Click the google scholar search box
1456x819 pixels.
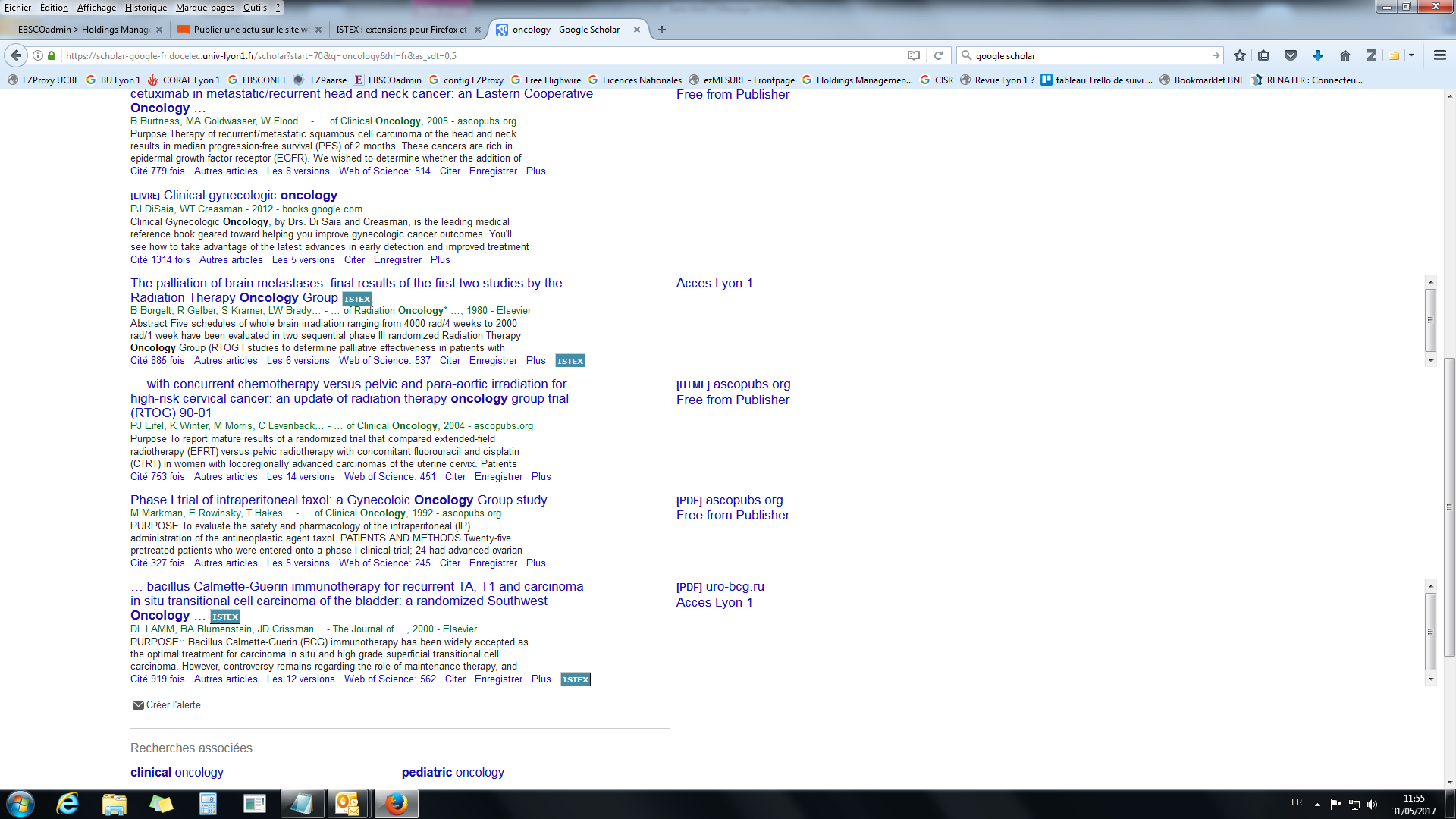[x=1090, y=55]
